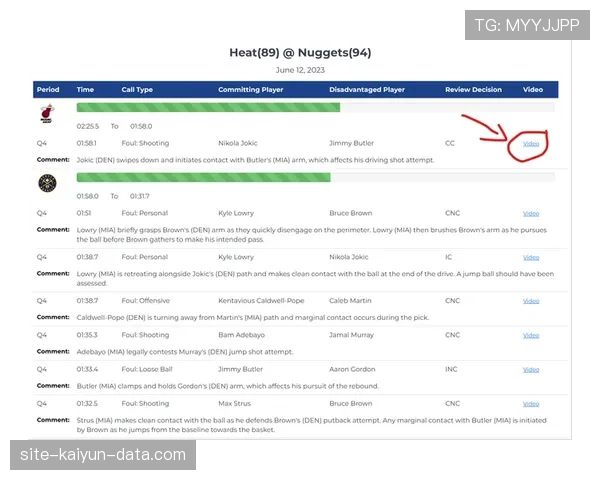This screenshot has width=600, height=480.
Task: Click the green progress bar beside Heat logo
Action: 208,108
